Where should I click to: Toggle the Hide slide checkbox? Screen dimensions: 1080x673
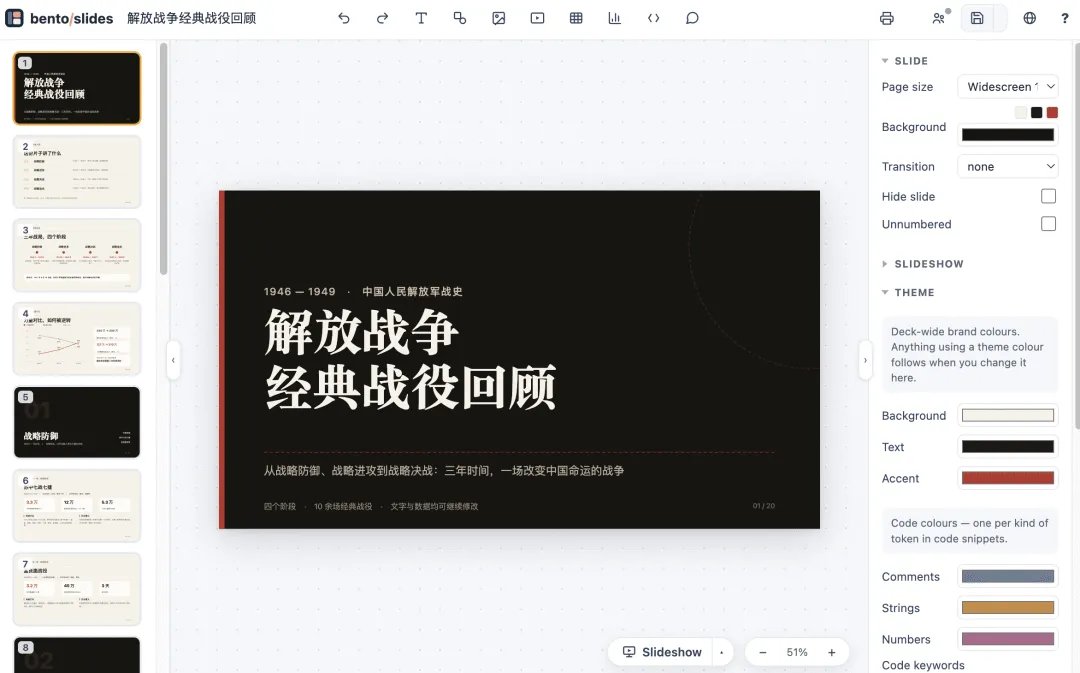1048,196
